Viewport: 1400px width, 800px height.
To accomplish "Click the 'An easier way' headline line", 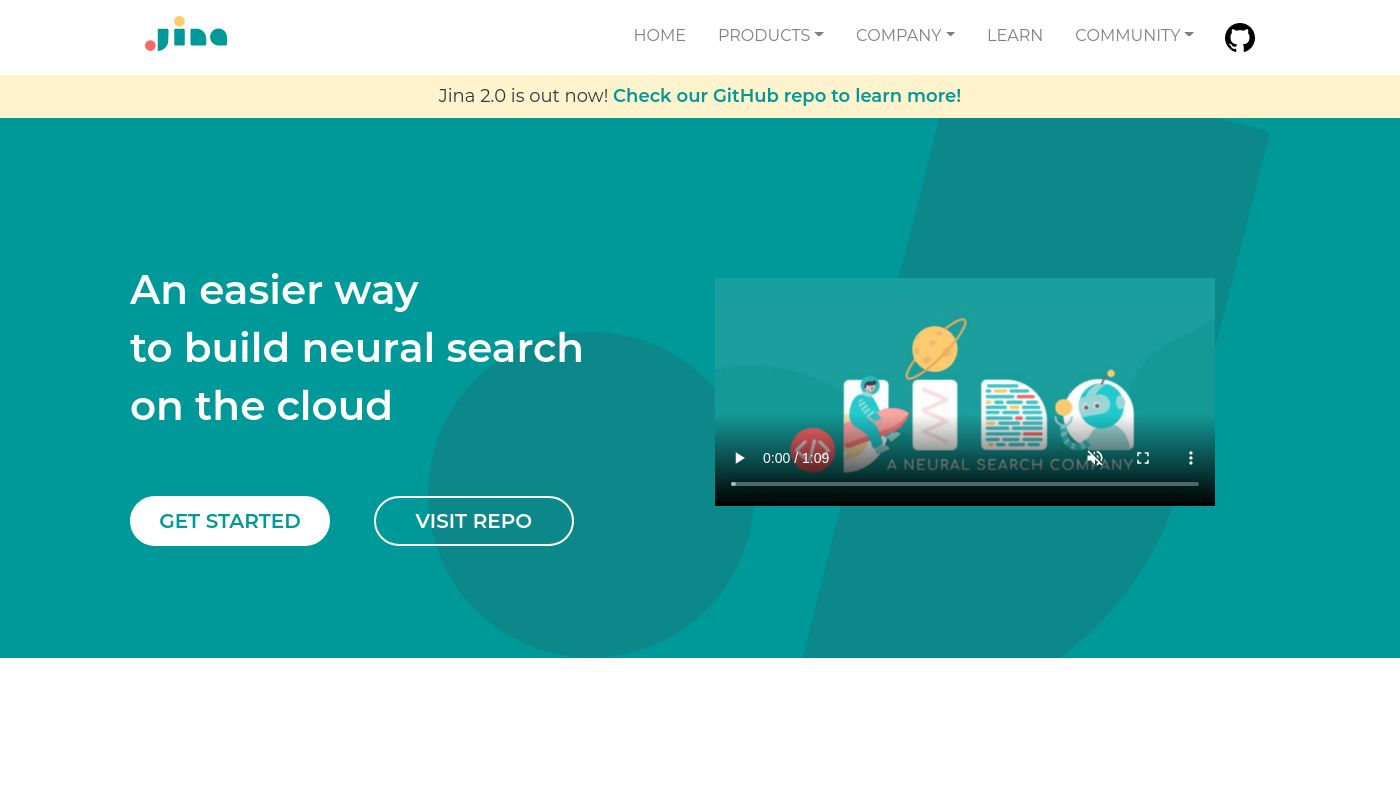I will pyautogui.click(x=274, y=290).
